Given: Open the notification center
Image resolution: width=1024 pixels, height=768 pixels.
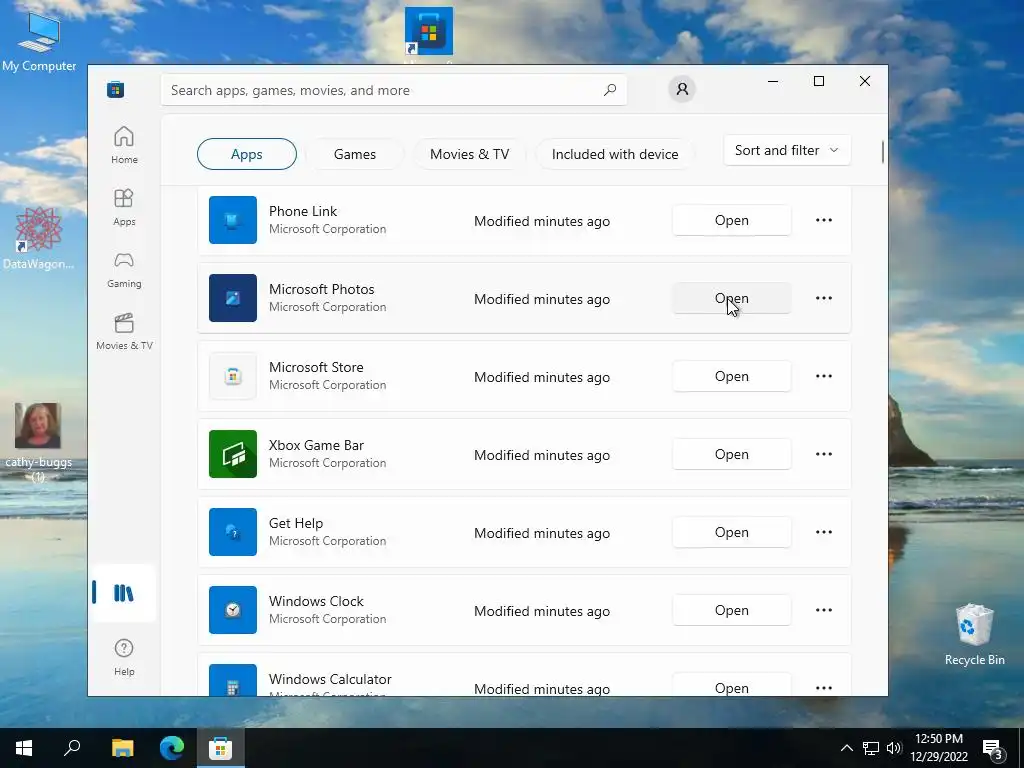Looking at the screenshot, I should 993,750.
